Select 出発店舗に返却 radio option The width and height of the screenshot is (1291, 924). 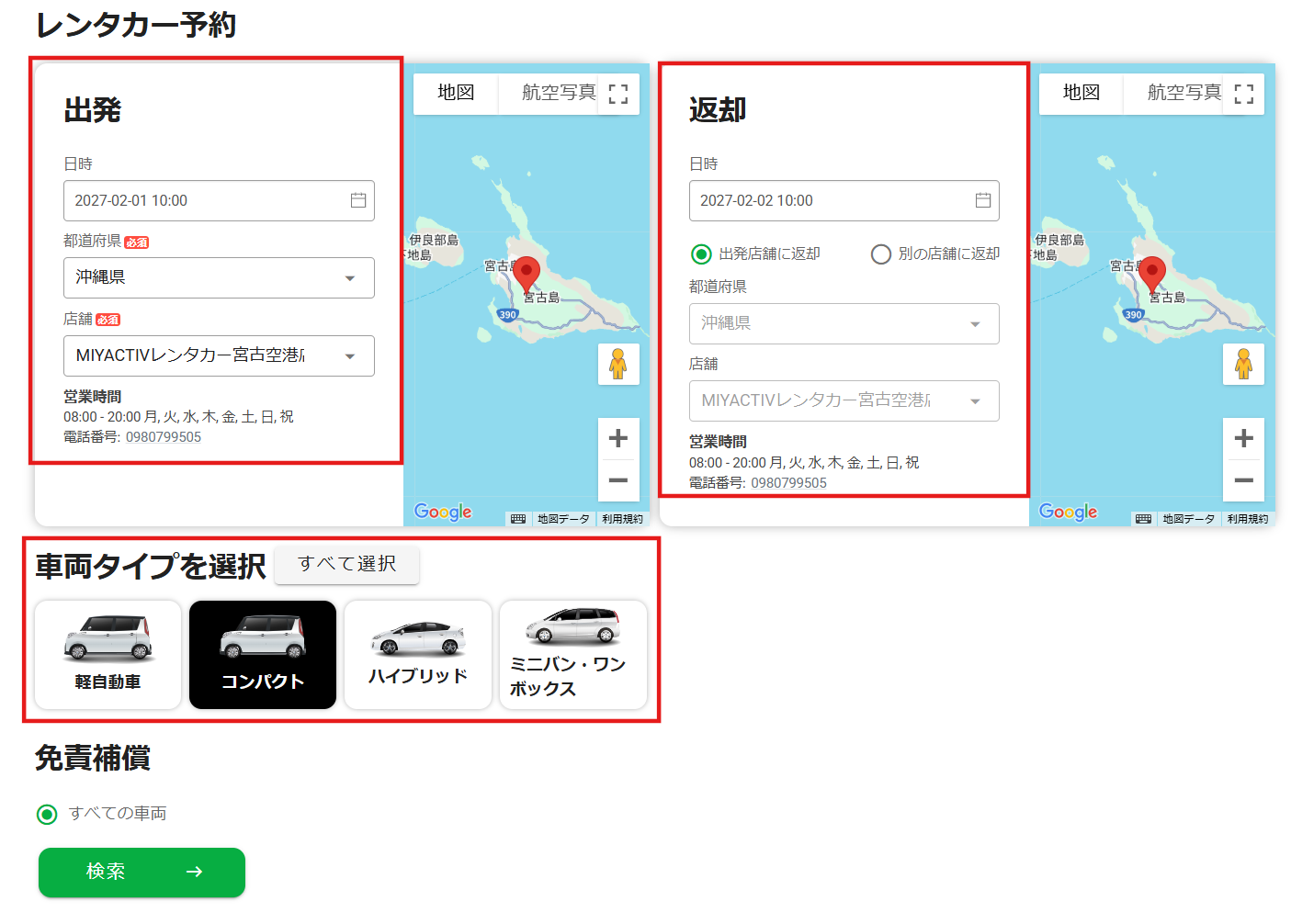tap(701, 254)
